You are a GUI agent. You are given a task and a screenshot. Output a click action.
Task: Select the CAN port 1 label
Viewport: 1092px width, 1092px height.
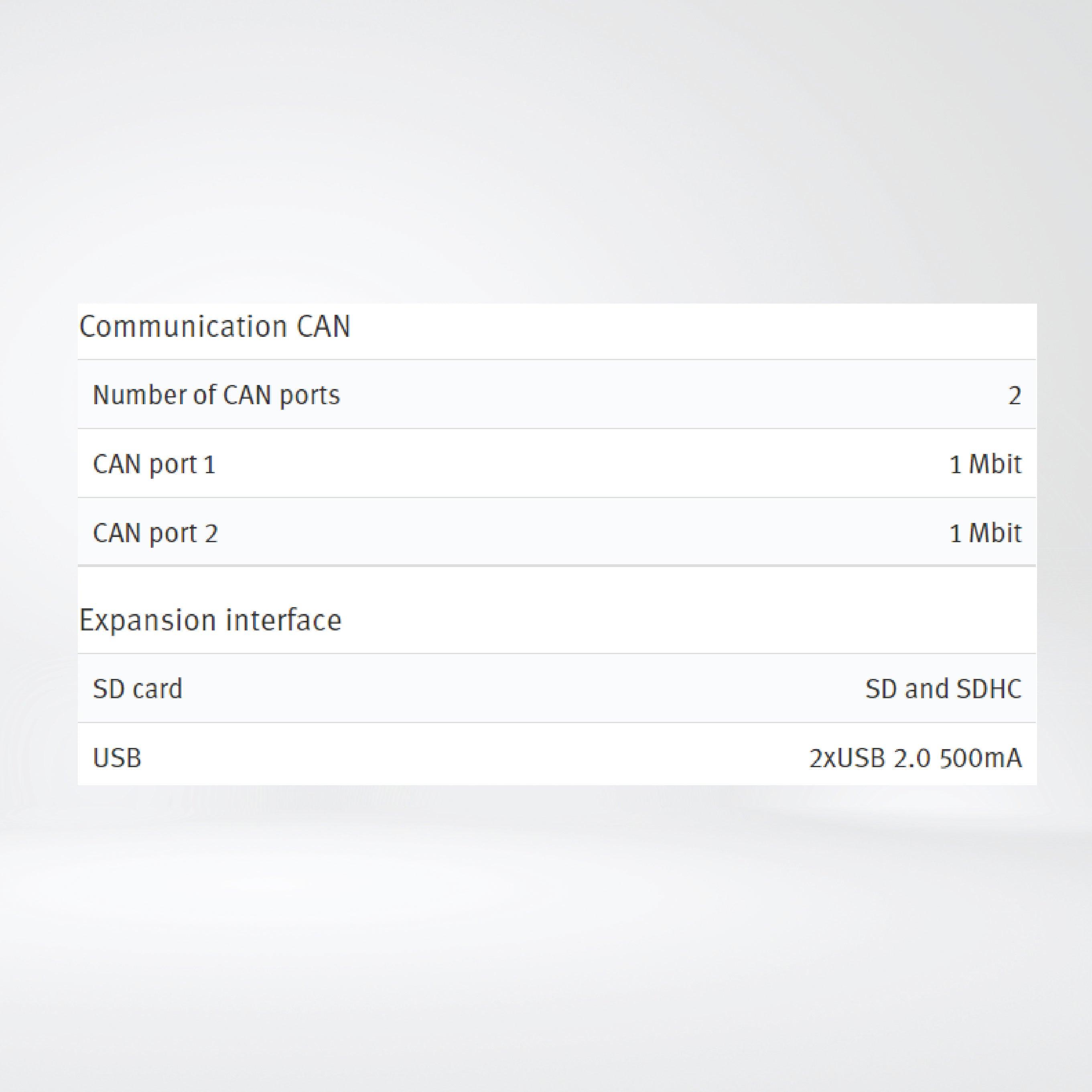coord(154,465)
